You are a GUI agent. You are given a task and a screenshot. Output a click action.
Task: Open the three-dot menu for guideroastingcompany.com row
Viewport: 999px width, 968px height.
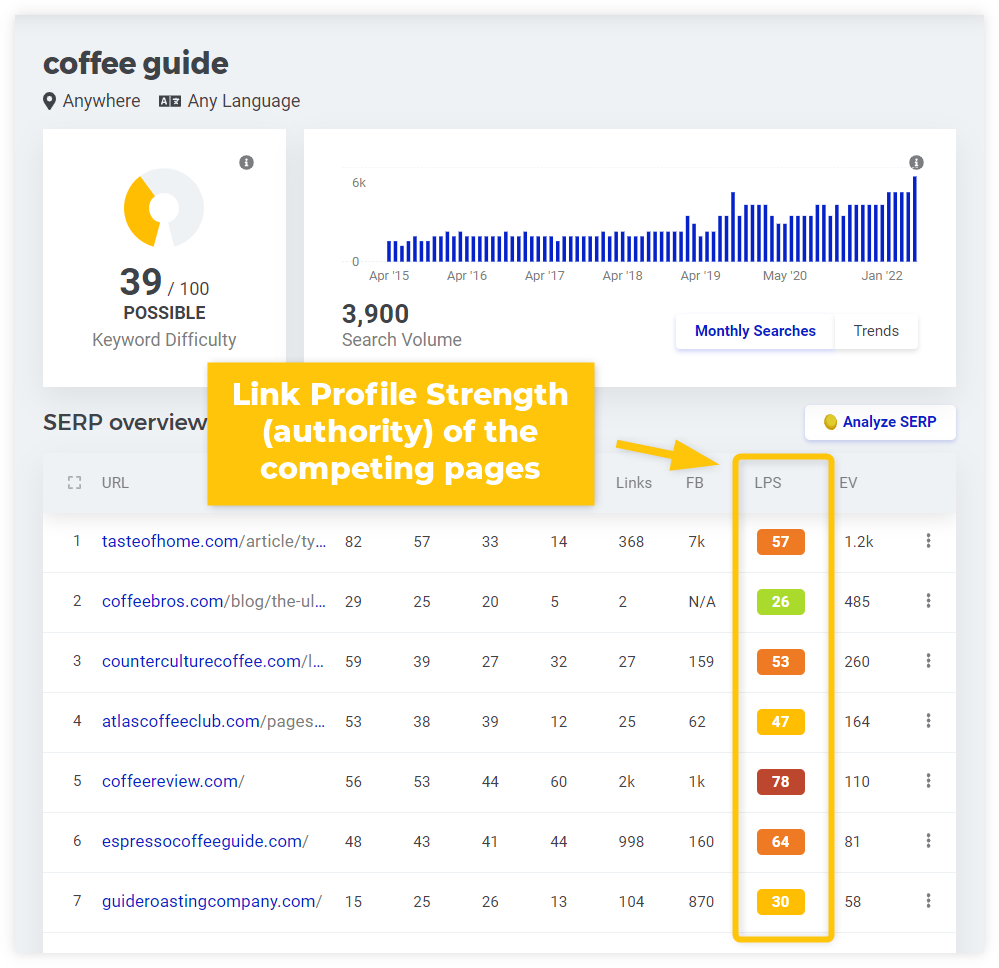tap(928, 900)
